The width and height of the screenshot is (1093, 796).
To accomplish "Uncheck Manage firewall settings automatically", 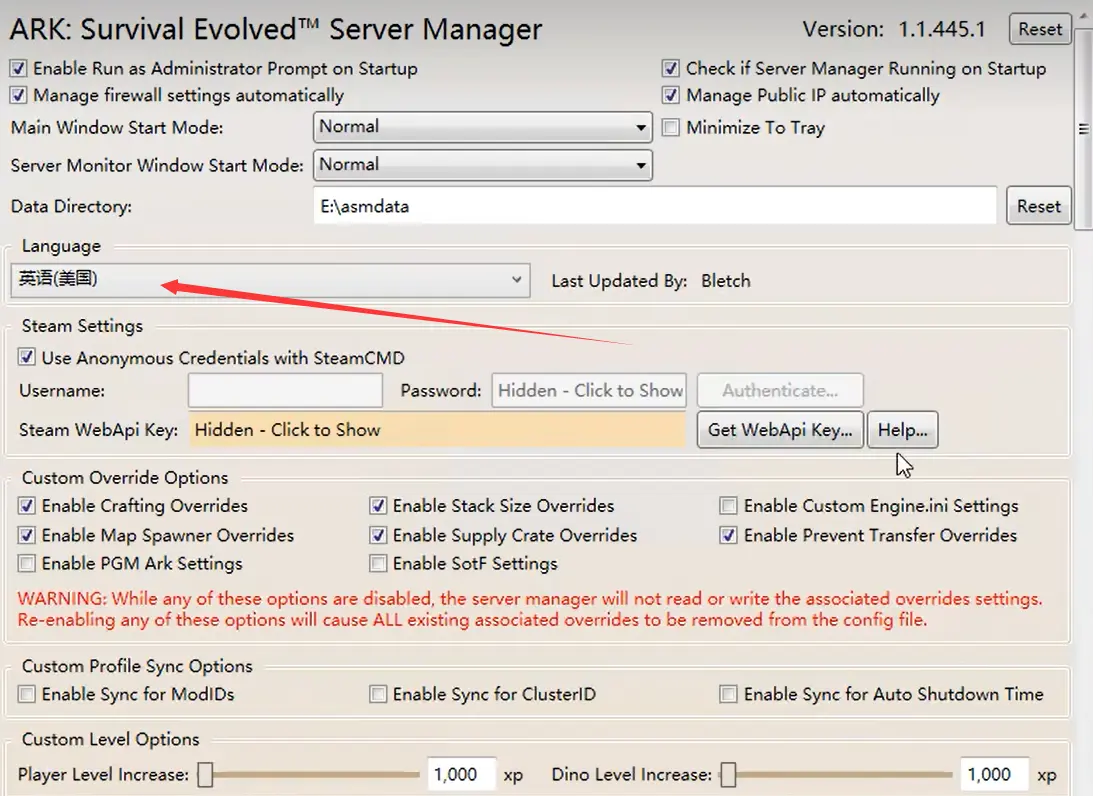I will point(19,96).
